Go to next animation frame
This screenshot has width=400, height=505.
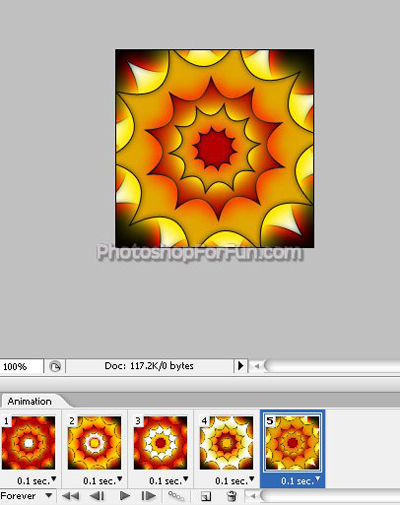pyautogui.click(x=148, y=496)
